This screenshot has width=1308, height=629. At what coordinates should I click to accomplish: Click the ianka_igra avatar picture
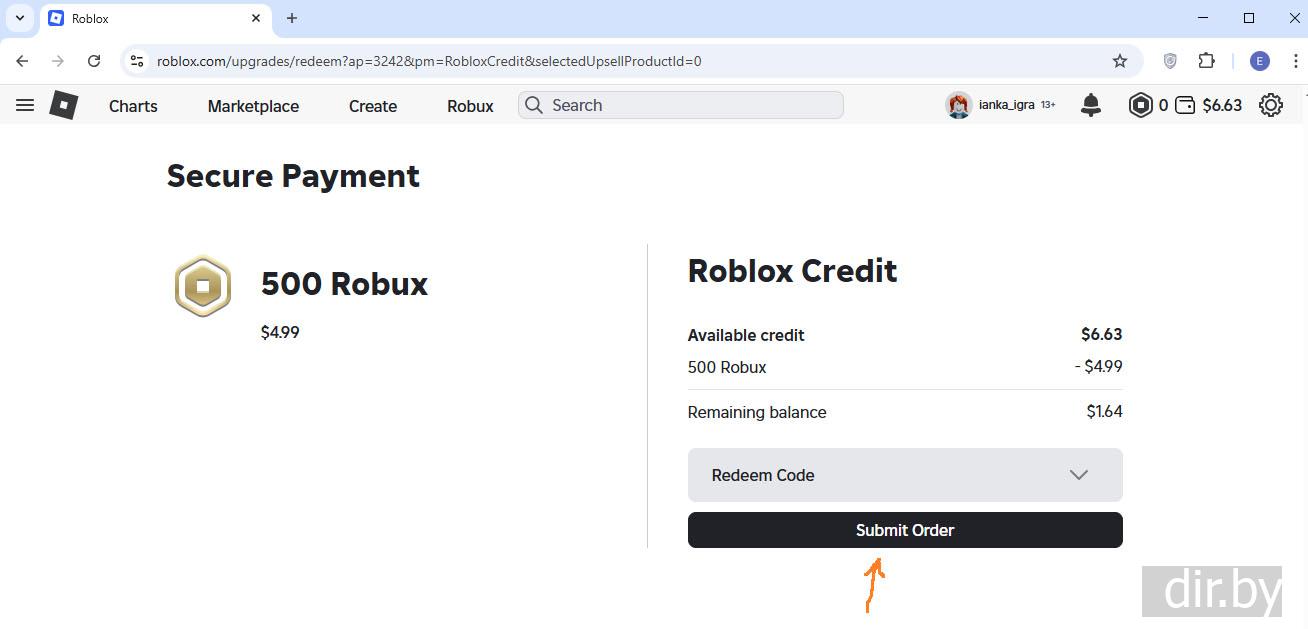(x=959, y=105)
